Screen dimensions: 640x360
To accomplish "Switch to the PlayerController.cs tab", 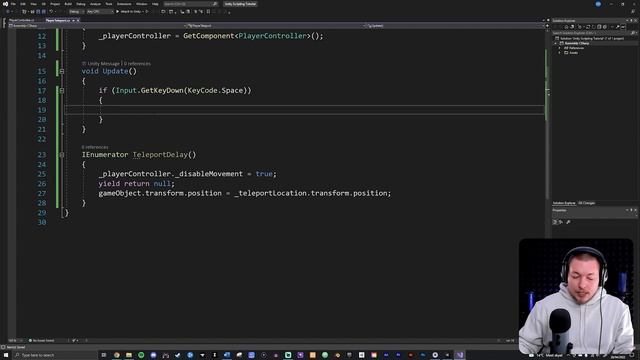I will 22,20.
